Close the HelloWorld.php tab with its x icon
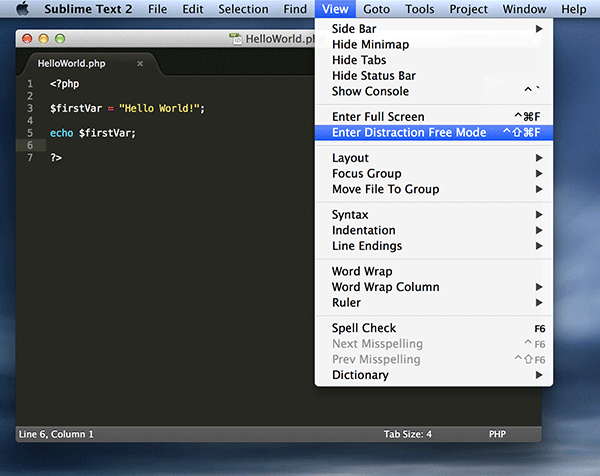This screenshot has width=600, height=476. pyautogui.click(x=140, y=63)
